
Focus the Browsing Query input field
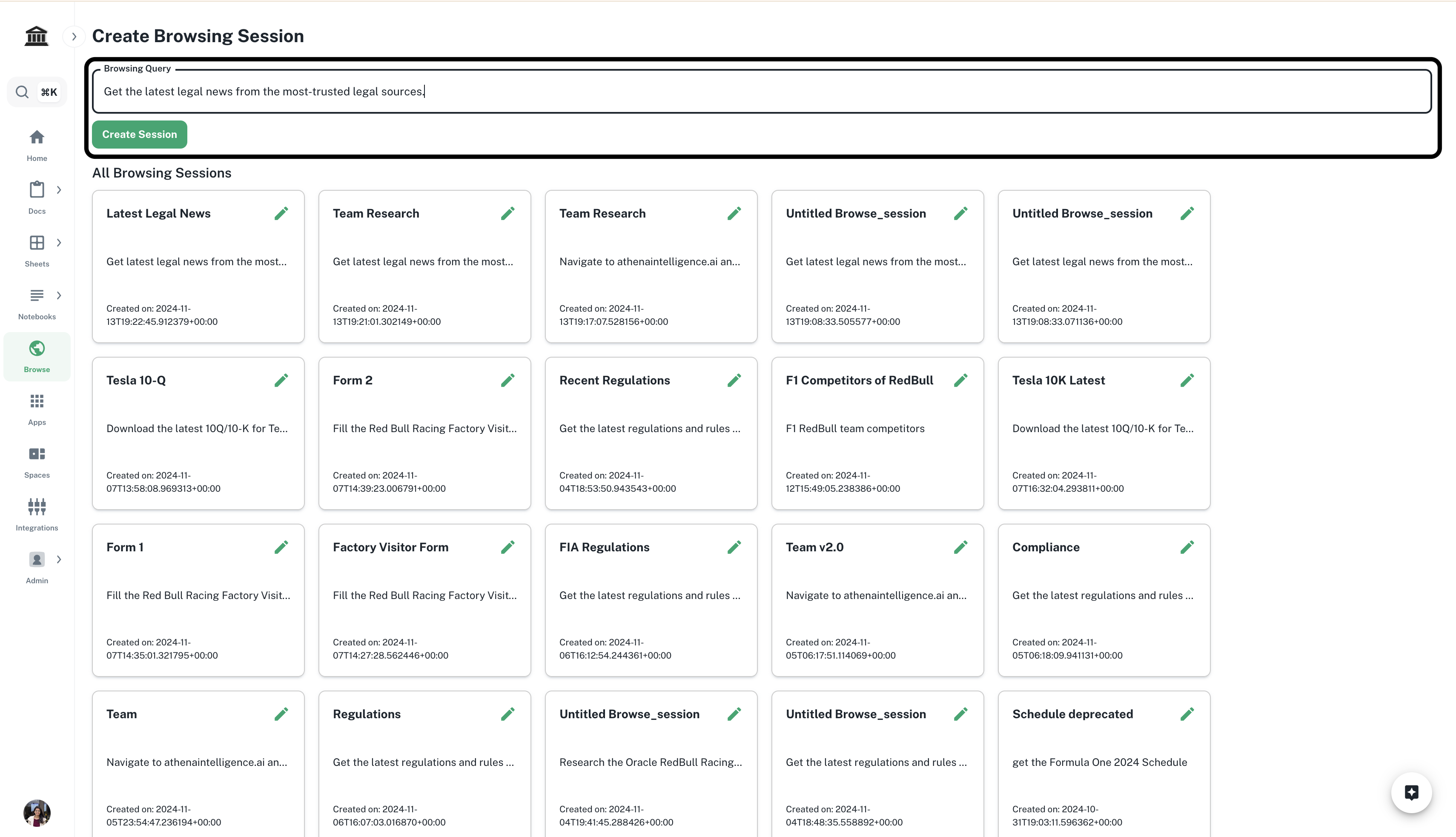click(762, 92)
